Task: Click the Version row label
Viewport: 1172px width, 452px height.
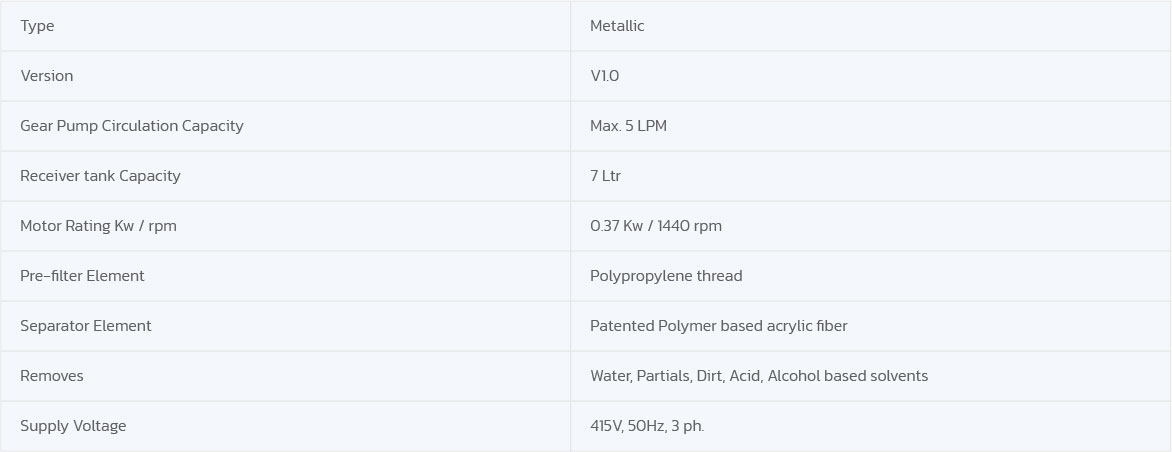Action: pyautogui.click(x=46, y=76)
